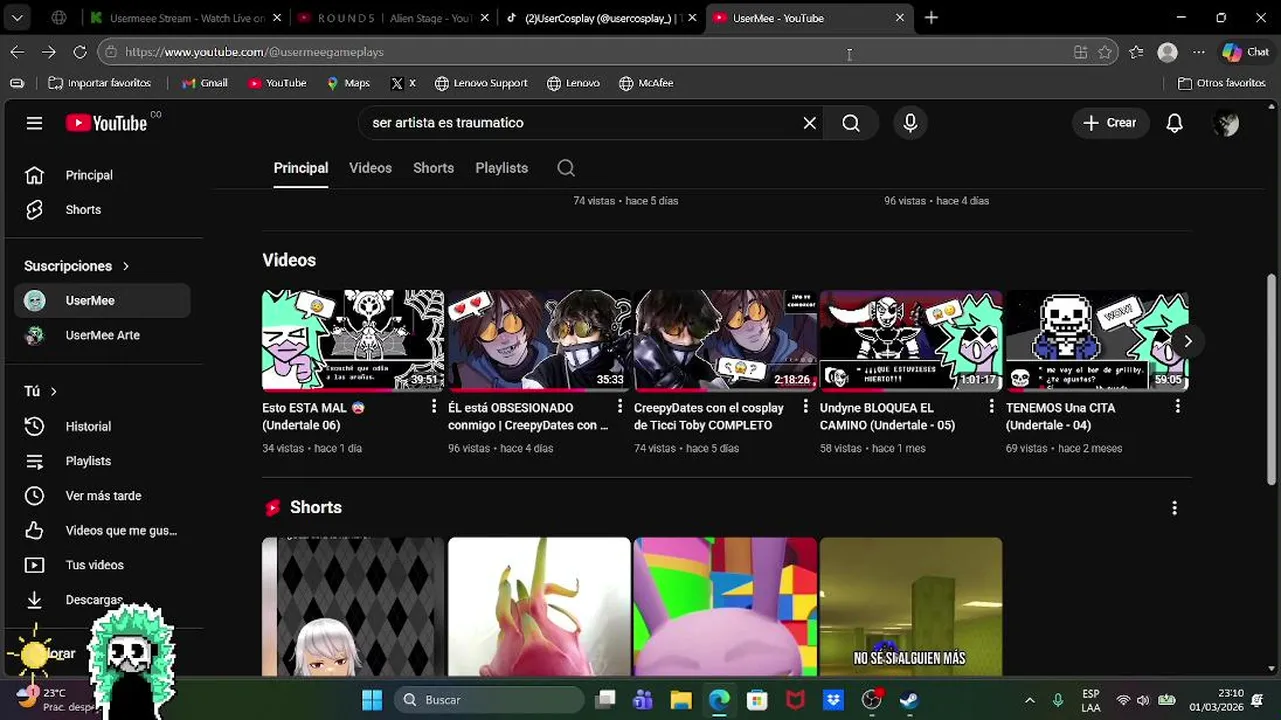This screenshot has height=720, width=1281.
Task: Open the account avatar menu
Action: 1226,123
